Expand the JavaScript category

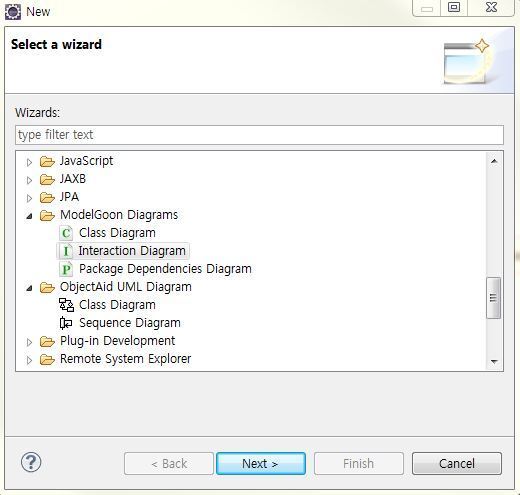[x=29, y=162]
